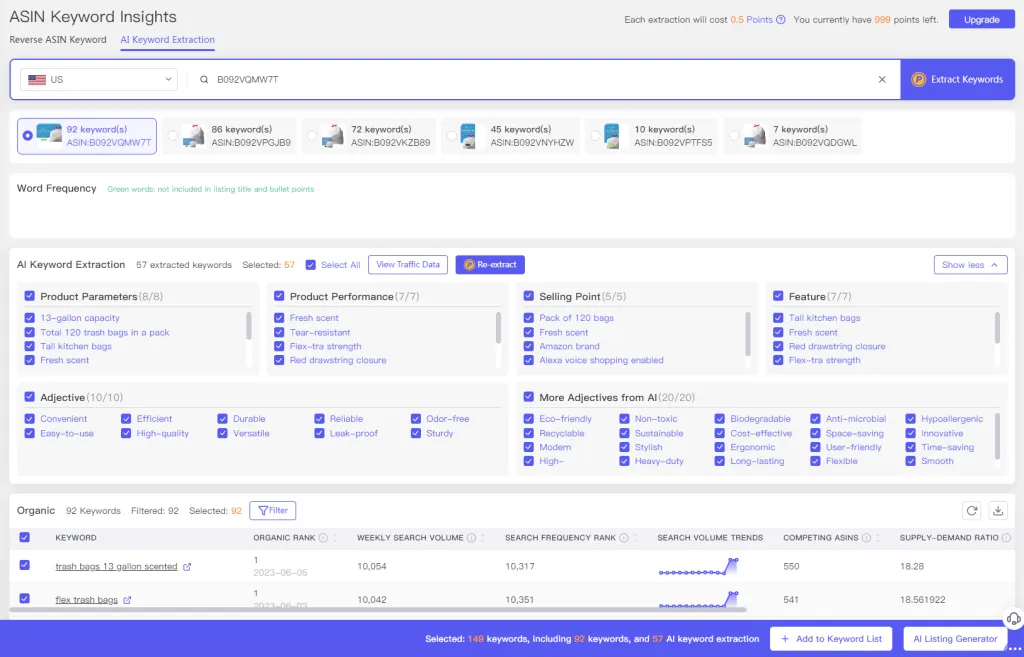Viewport: 1024px width, 657px height.
Task: Open the US marketplace dropdown
Action: coord(99,79)
